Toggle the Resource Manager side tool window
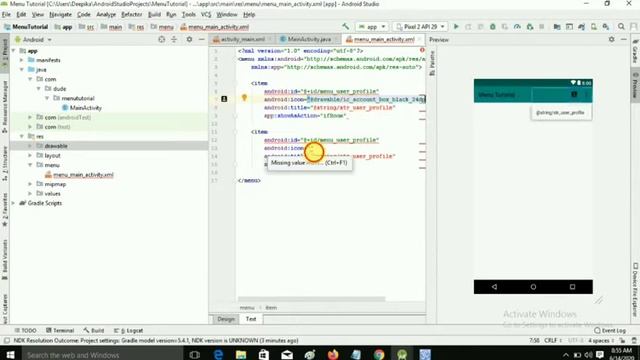640x360 pixels. (4, 106)
